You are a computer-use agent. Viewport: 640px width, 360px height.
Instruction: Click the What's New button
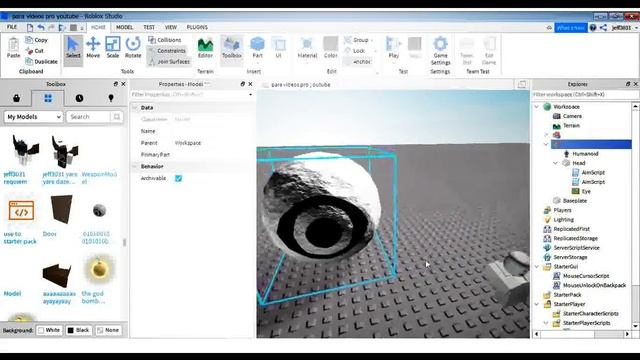[x=571, y=28]
